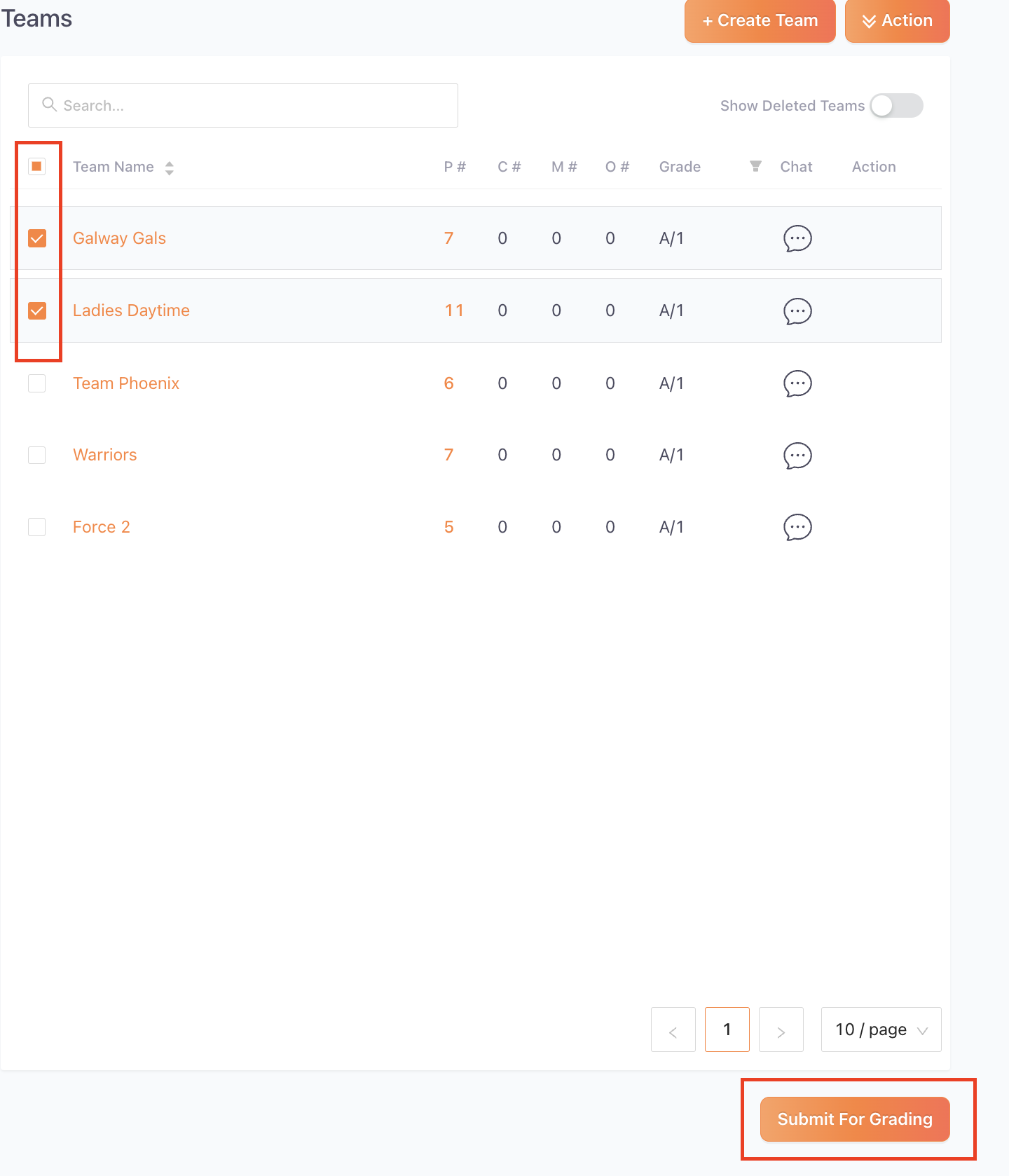Click the O # column header

(617, 167)
